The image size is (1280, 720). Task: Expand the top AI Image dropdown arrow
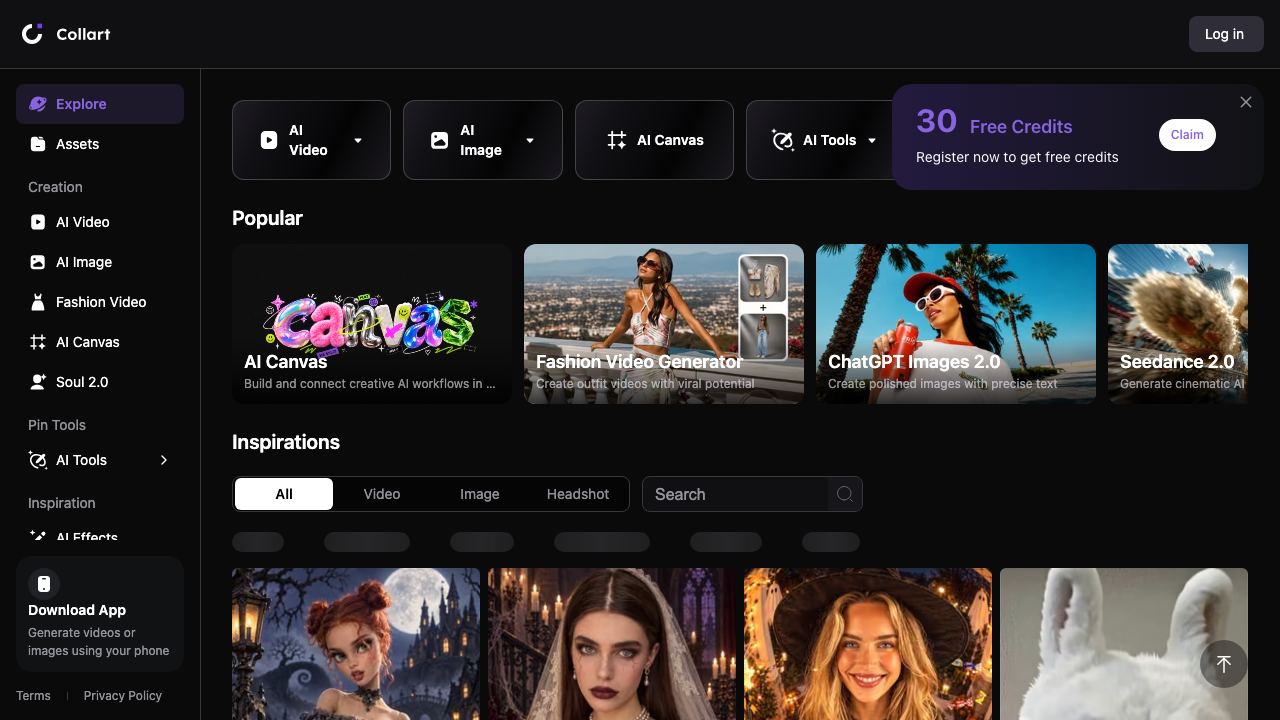[530, 140]
